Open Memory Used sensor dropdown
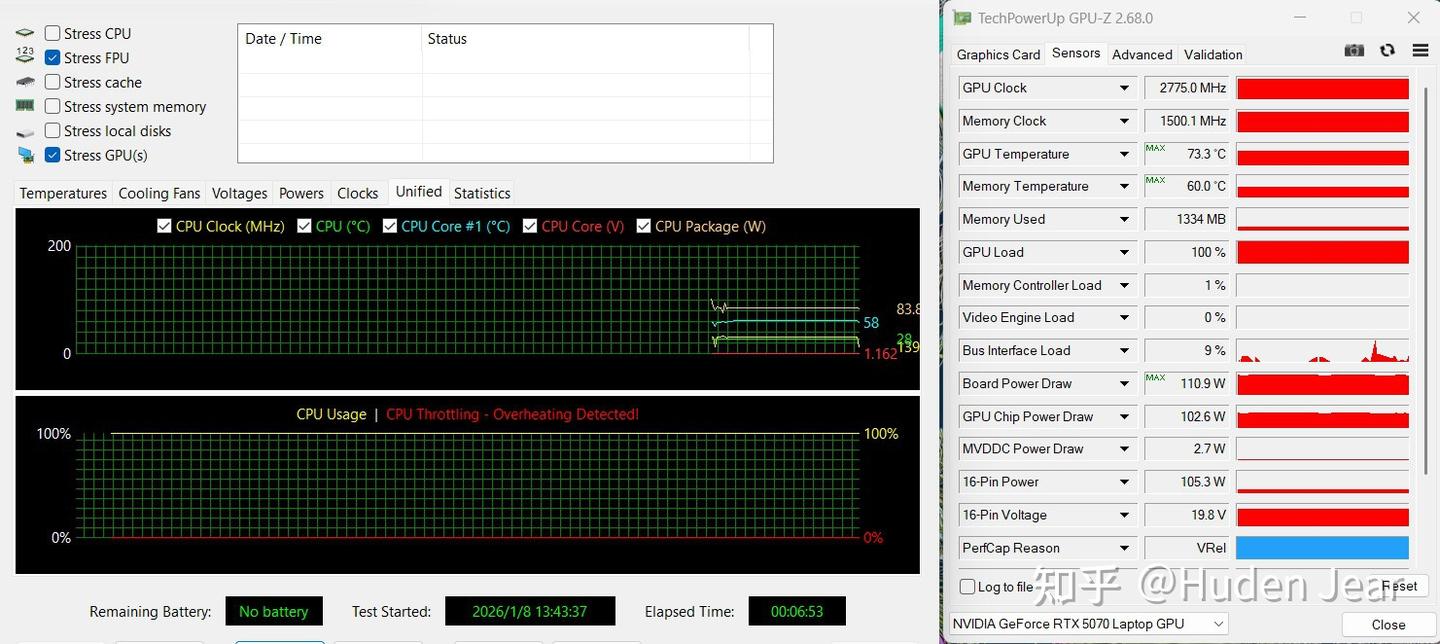Image resolution: width=1440 pixels, height=644 pixels. (x=1125, y=219)
